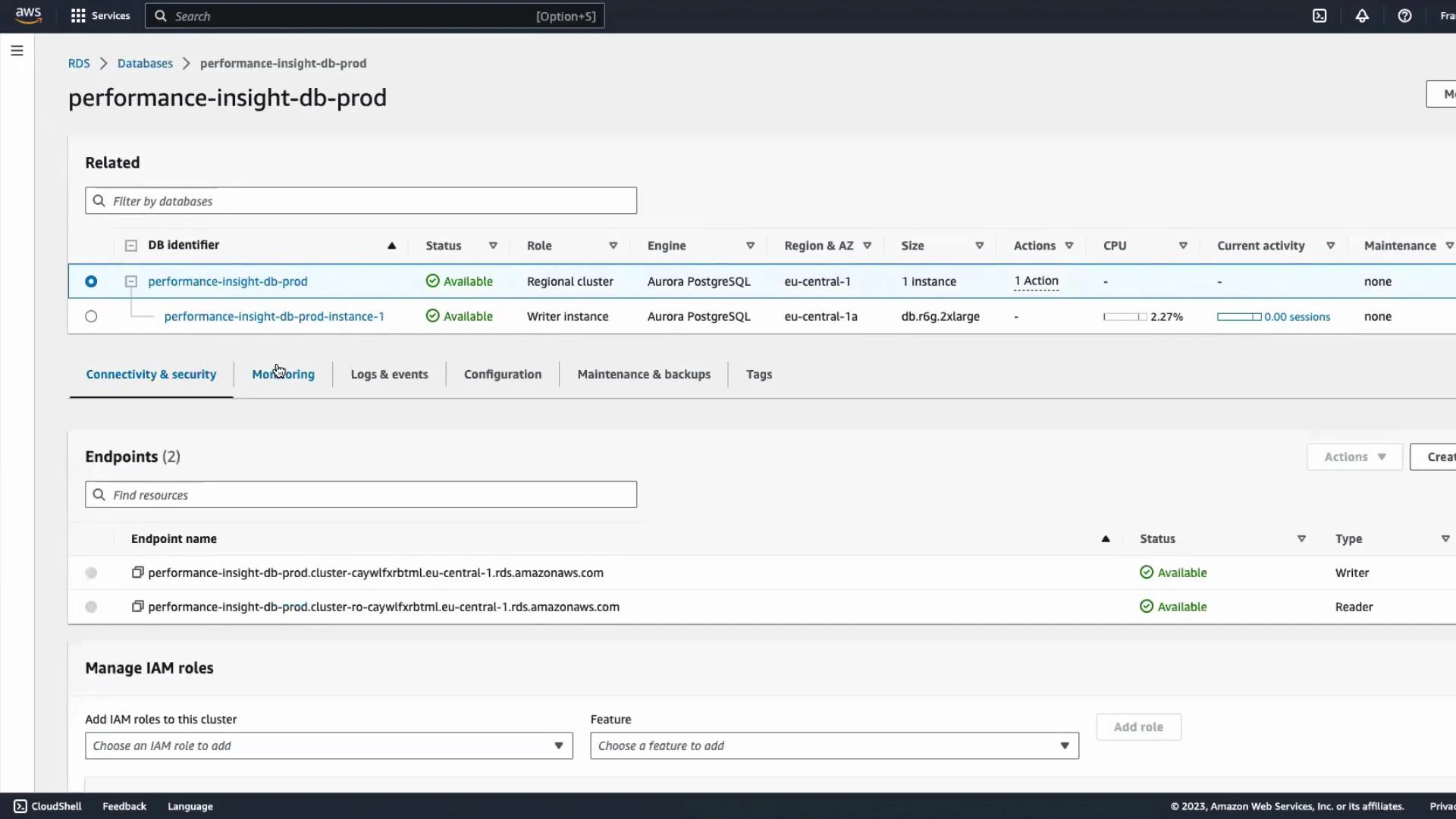1456x819 pixels.
Task: Select the reader endpoint radio button
Action: coord(90,607)
